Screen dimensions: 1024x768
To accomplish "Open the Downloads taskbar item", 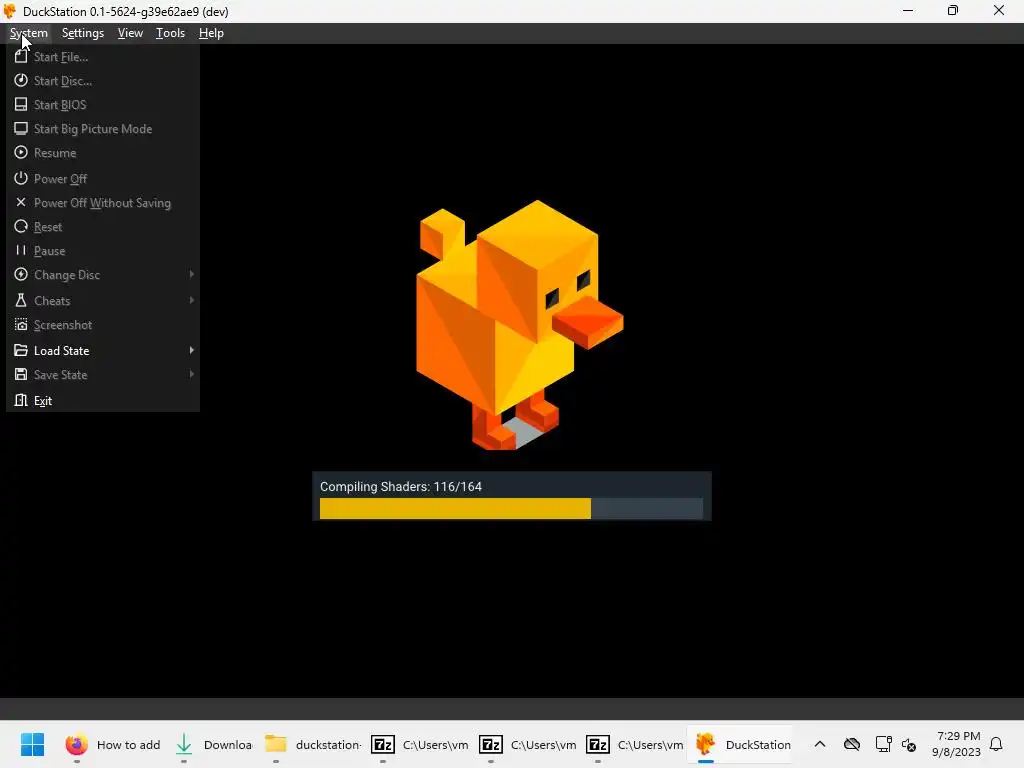I will click(214, 744).
